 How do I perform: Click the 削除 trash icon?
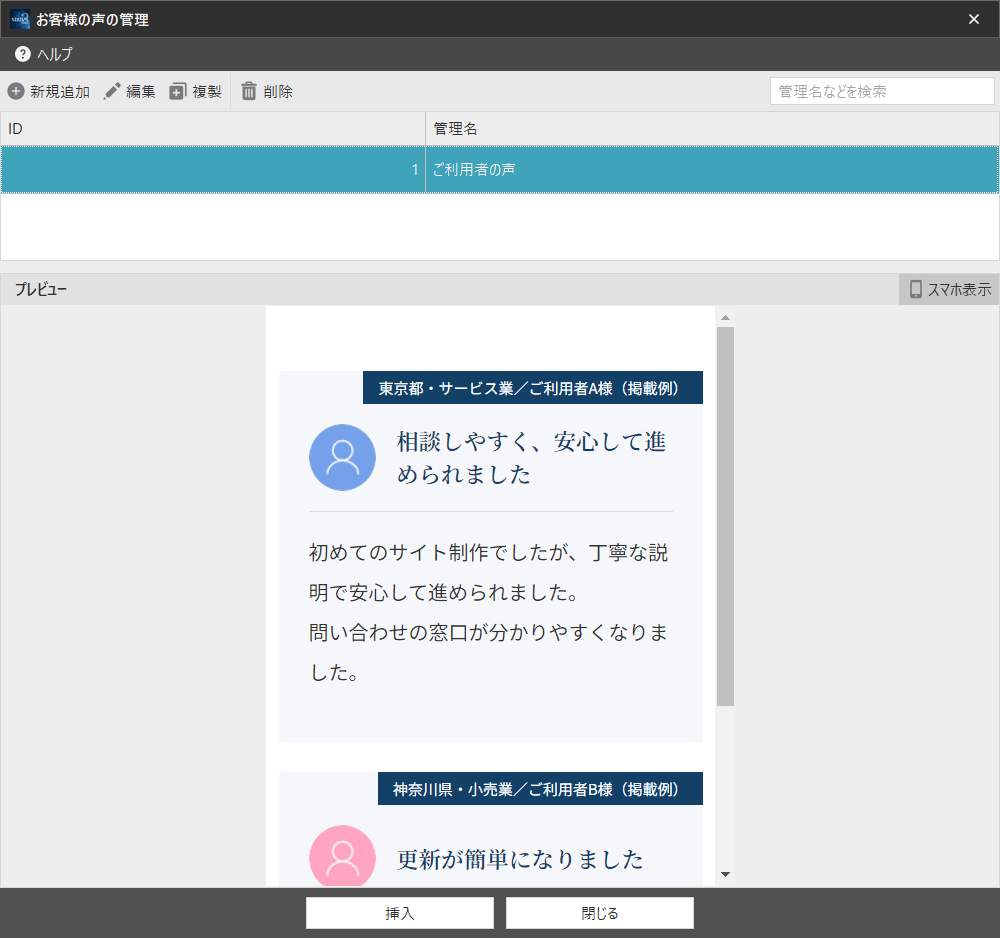point(249,91)
